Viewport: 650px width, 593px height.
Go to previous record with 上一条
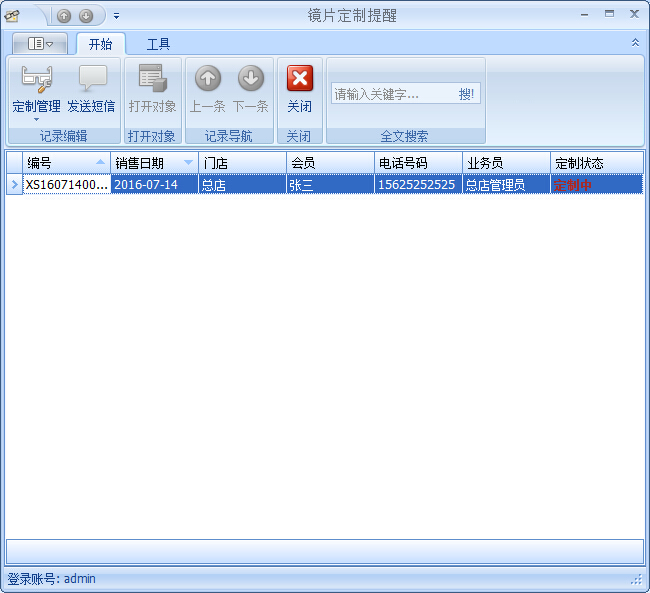tap(208, 79)
